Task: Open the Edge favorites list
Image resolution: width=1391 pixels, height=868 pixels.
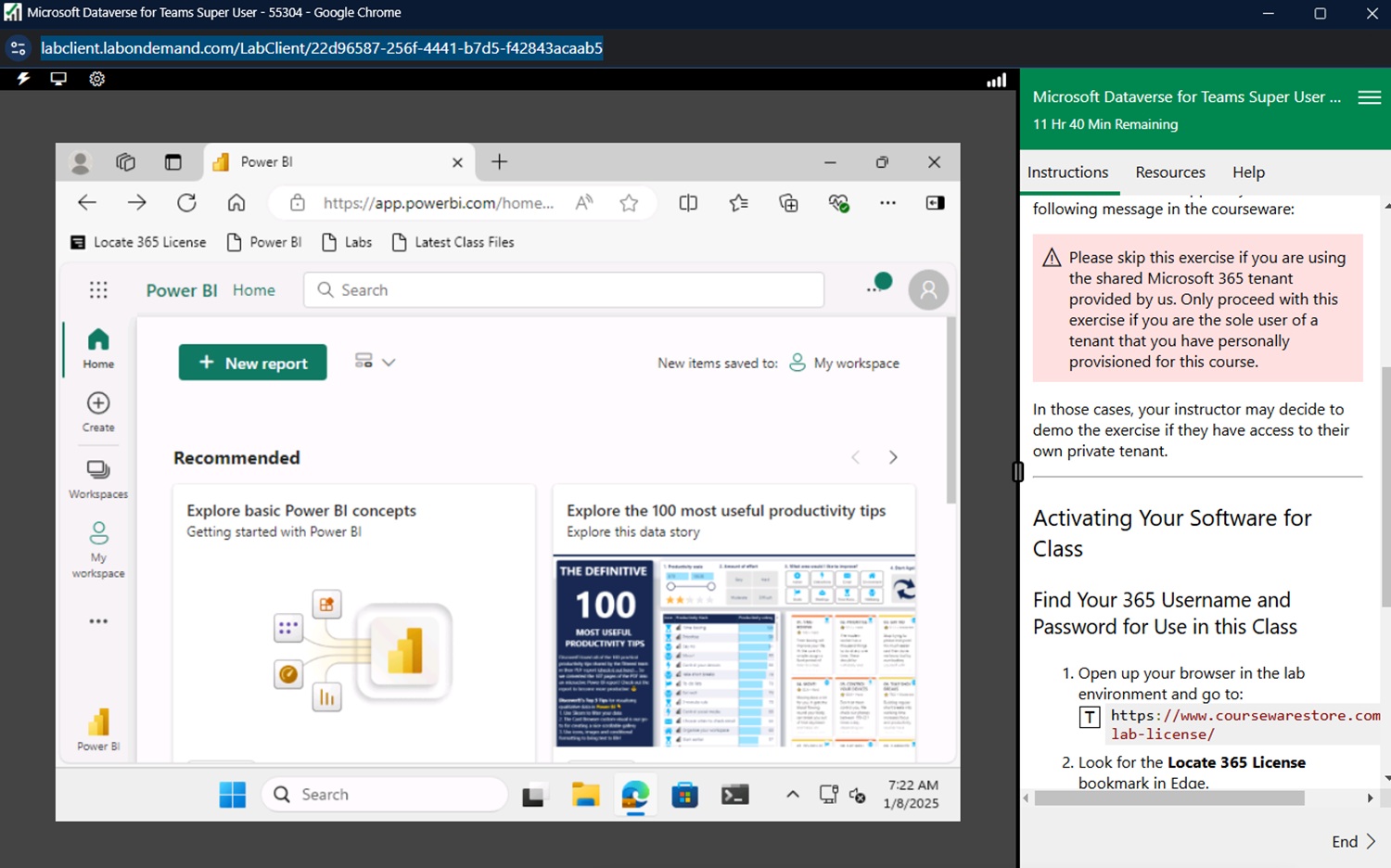Action: (738, 202)
